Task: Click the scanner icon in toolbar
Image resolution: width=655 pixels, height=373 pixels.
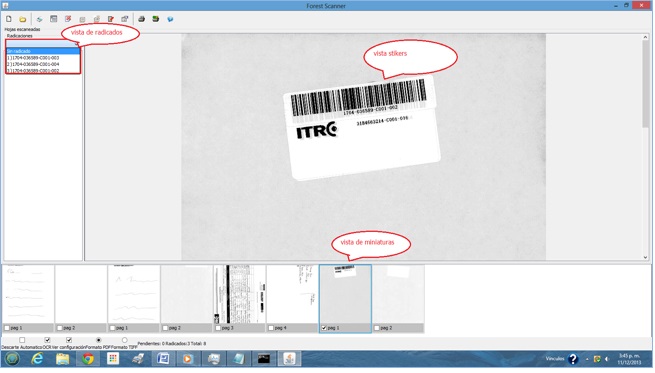Action: tap(39, 19)
